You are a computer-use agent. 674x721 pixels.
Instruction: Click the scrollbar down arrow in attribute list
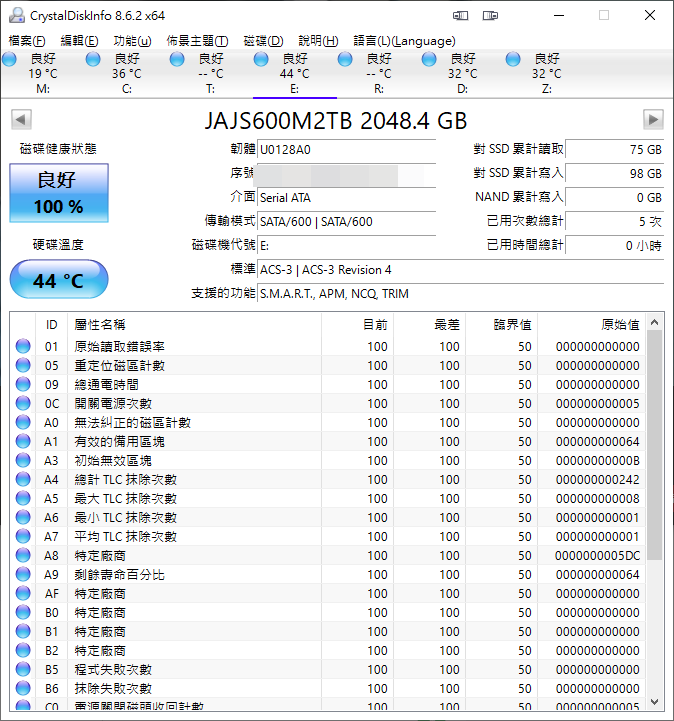[x=655, y=702]
